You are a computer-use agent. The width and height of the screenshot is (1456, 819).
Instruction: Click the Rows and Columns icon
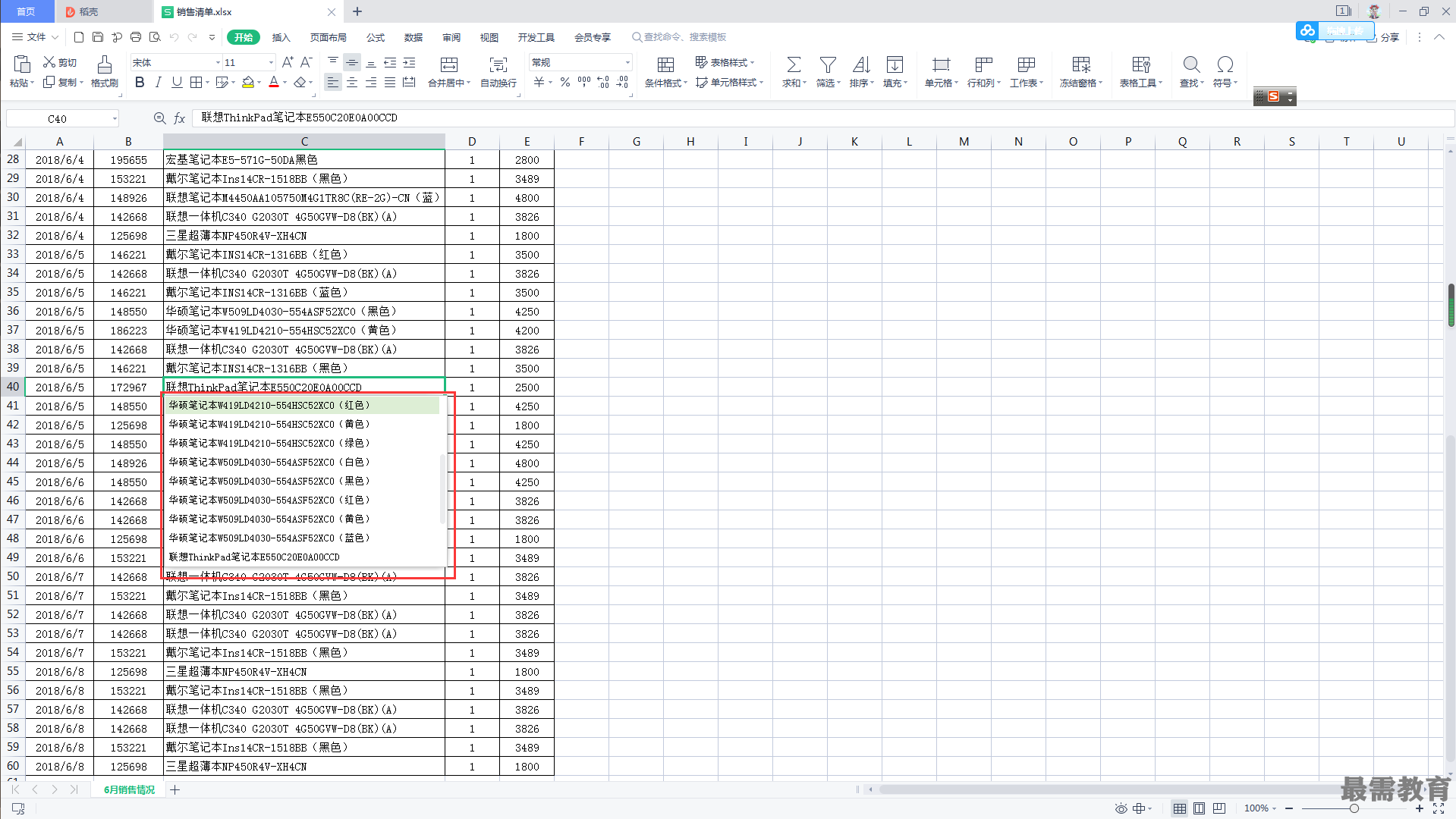click(x=984, y=64)
